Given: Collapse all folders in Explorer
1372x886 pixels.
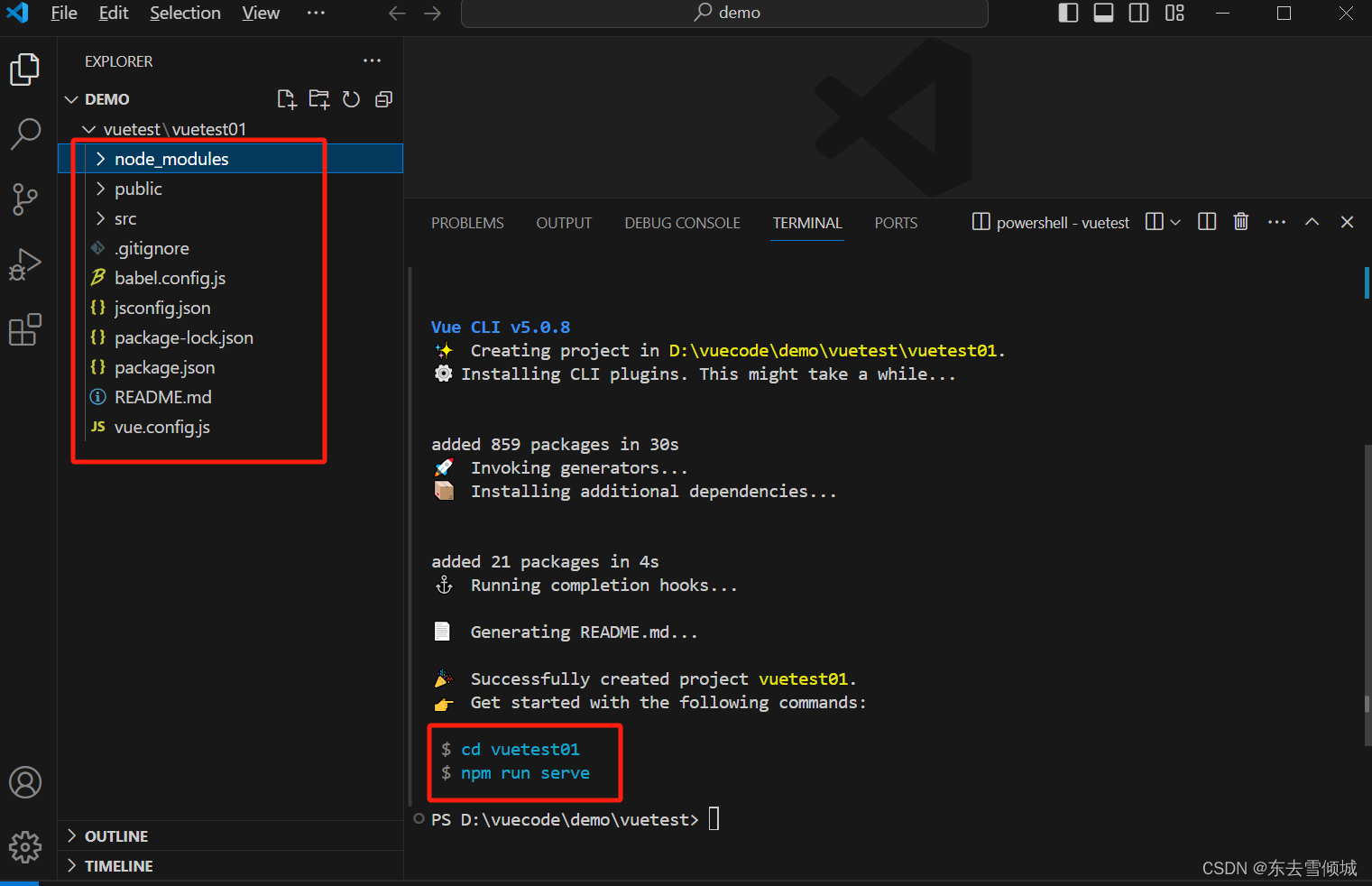Looking at the screenshot, I should tap(384, 99).
